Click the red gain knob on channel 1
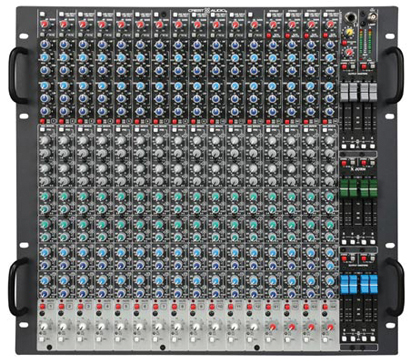 click(44, 24)
